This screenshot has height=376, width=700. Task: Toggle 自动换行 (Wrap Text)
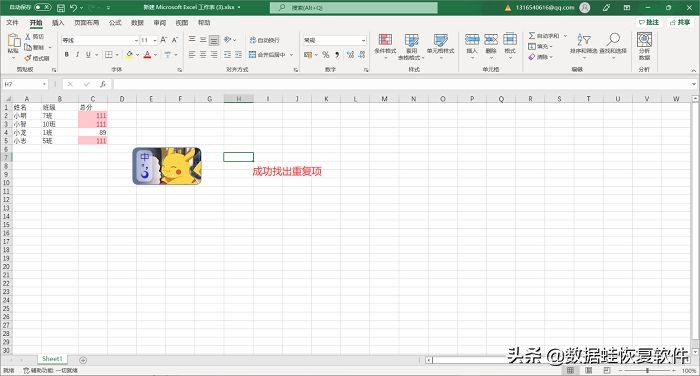pyautogui.click(x=265, y=40)
